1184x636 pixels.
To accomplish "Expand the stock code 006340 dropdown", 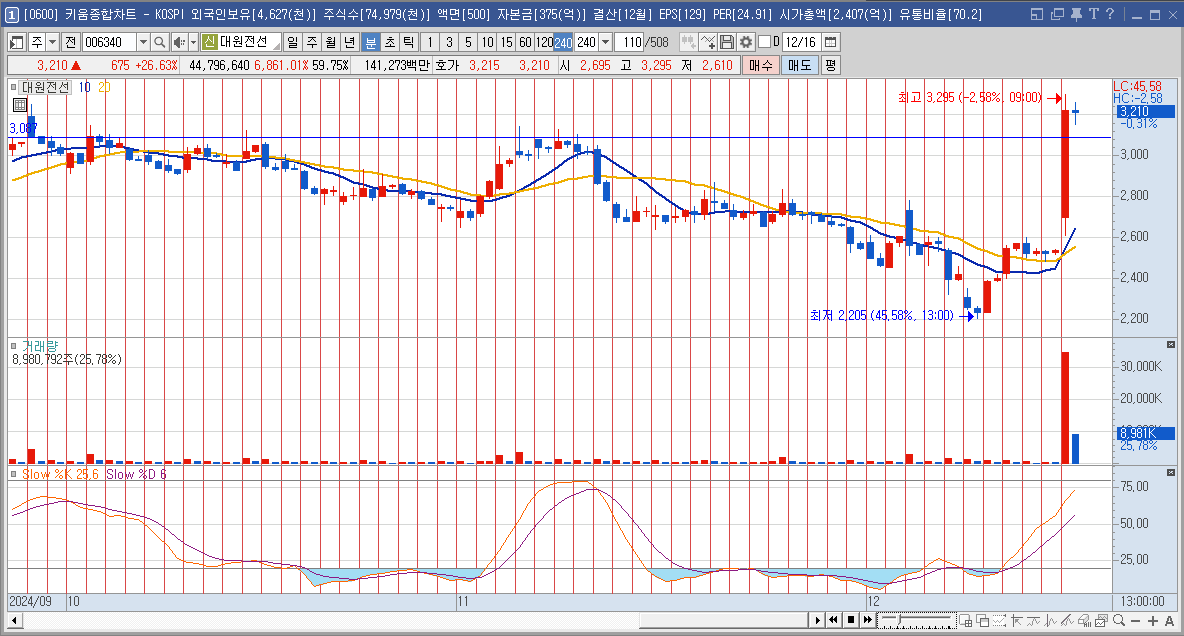I will coord(143,42).
